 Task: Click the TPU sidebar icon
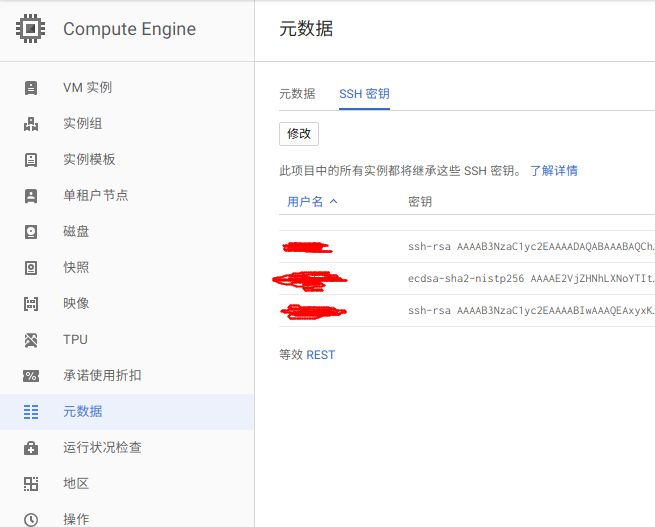pyautogui.click(x=31, y=340)
